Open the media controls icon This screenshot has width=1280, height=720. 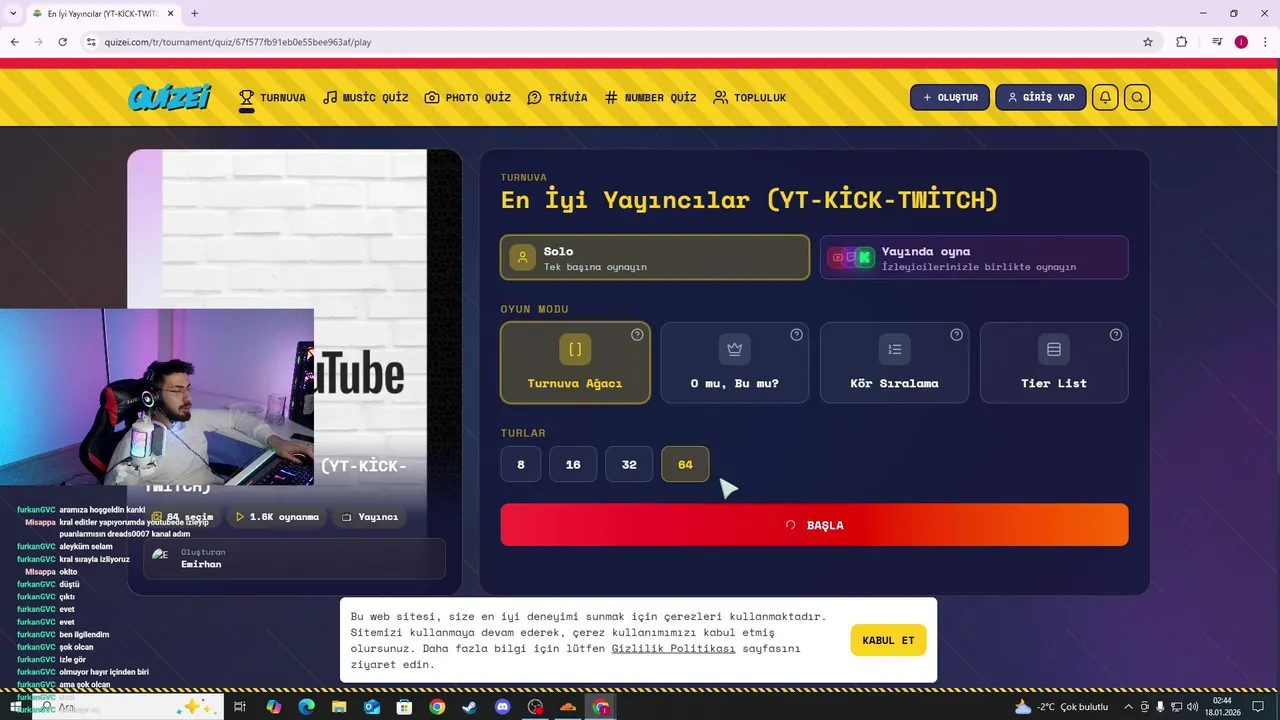click(x=1217, y=42)
